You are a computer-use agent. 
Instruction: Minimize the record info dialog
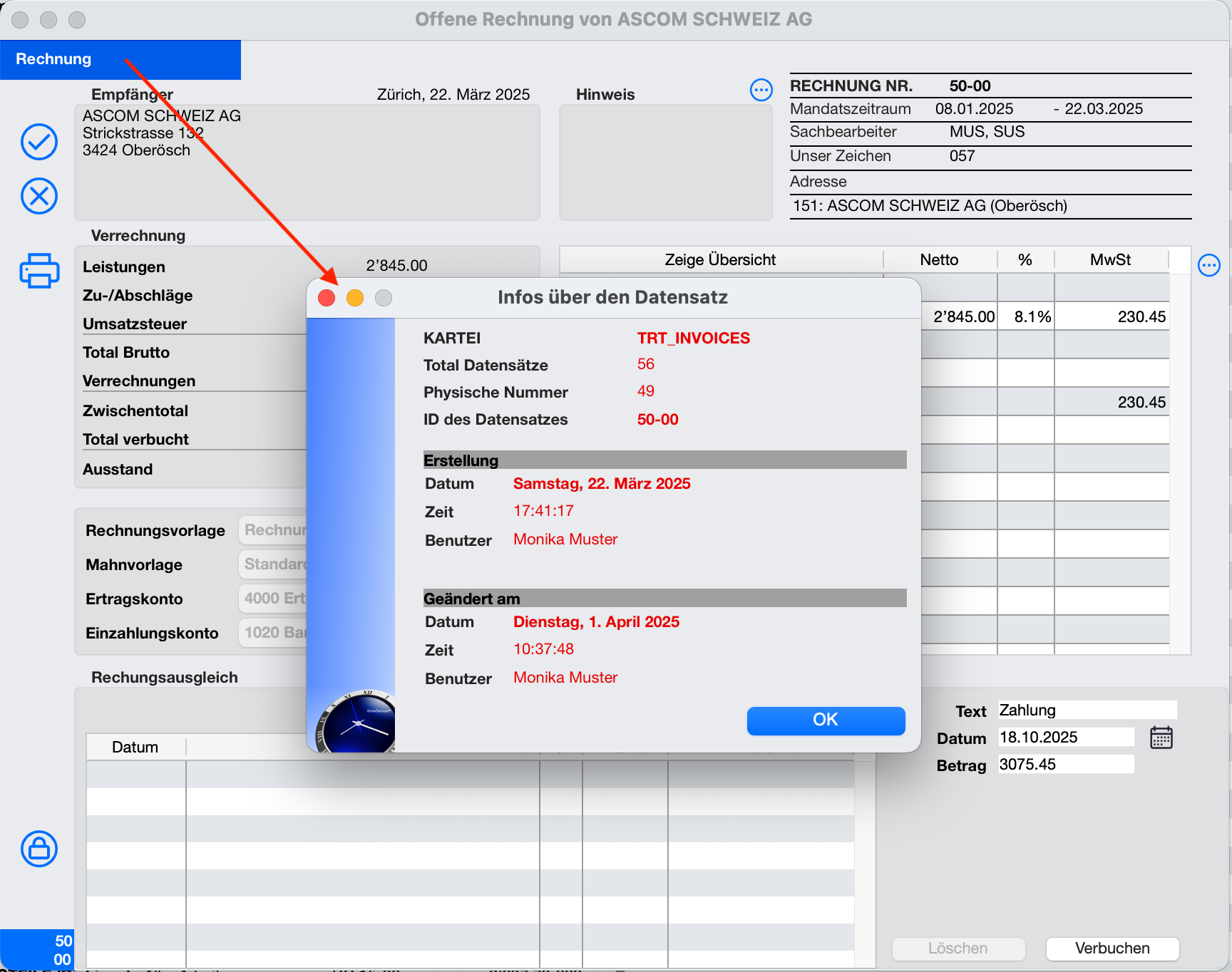[355, 298]
